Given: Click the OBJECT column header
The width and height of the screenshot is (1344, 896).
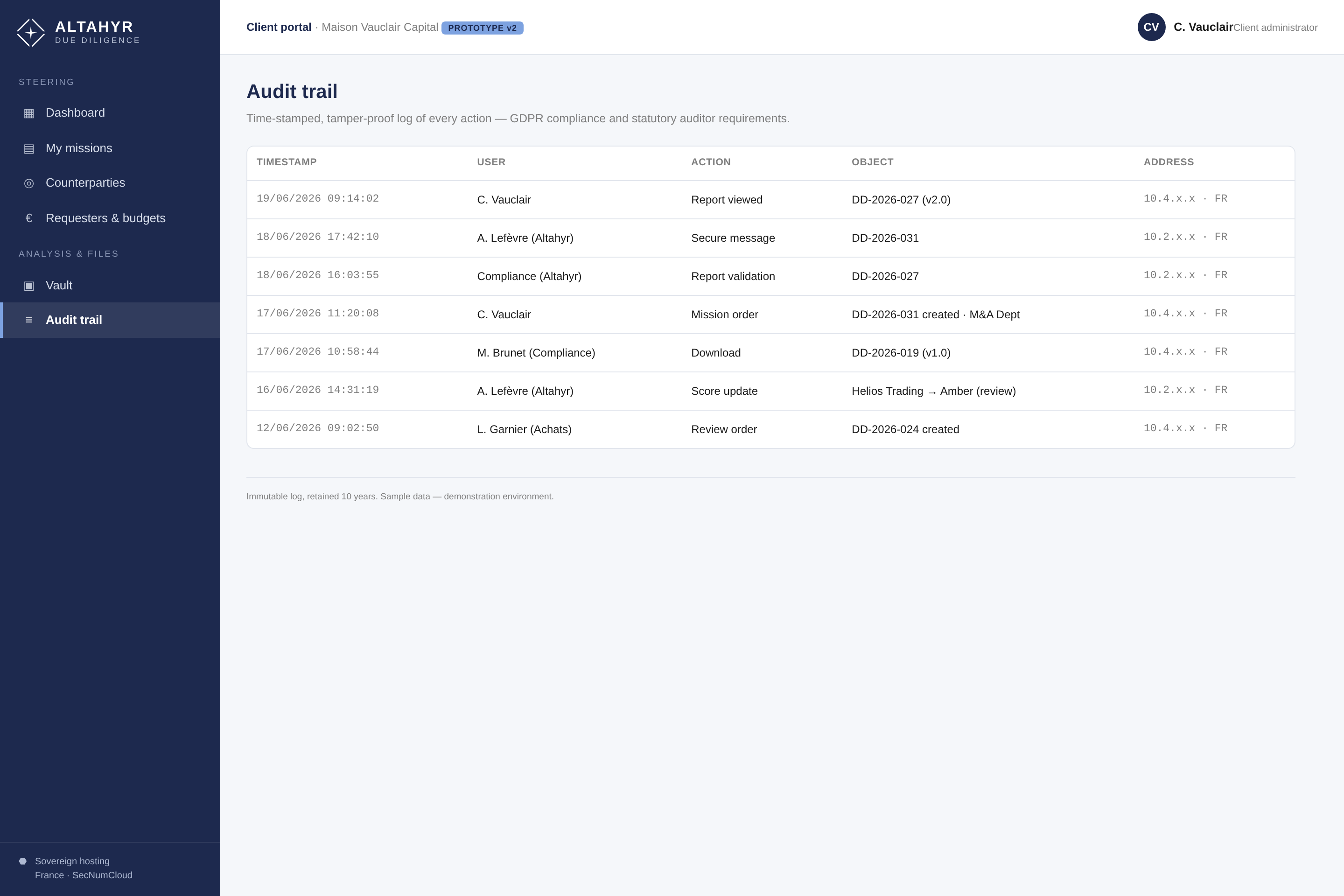Looking at the screenshot, I should (873, 162).
